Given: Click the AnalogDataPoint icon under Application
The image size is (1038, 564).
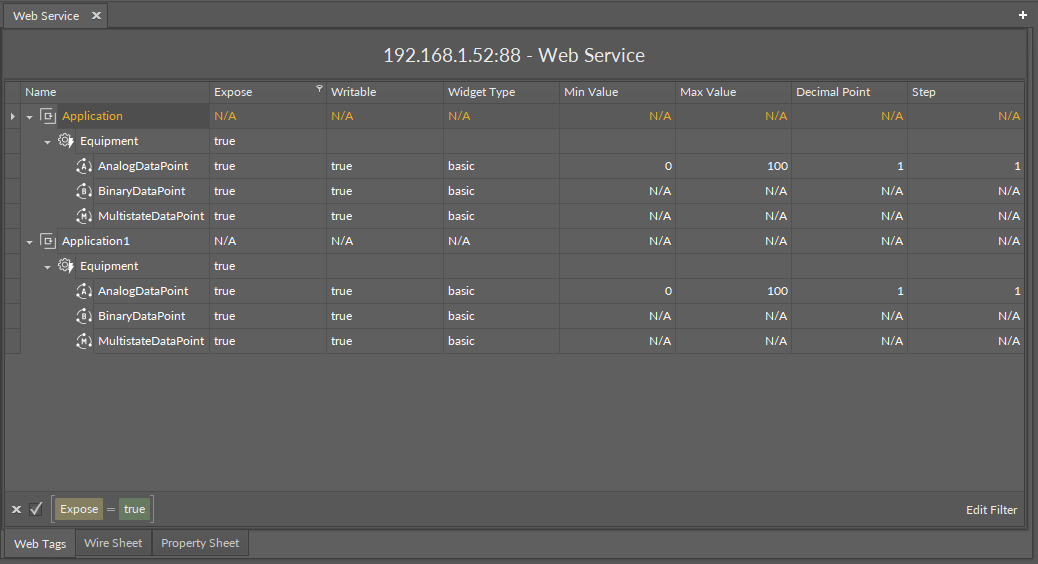Looking at the screenshot, I should pos(84,166).
